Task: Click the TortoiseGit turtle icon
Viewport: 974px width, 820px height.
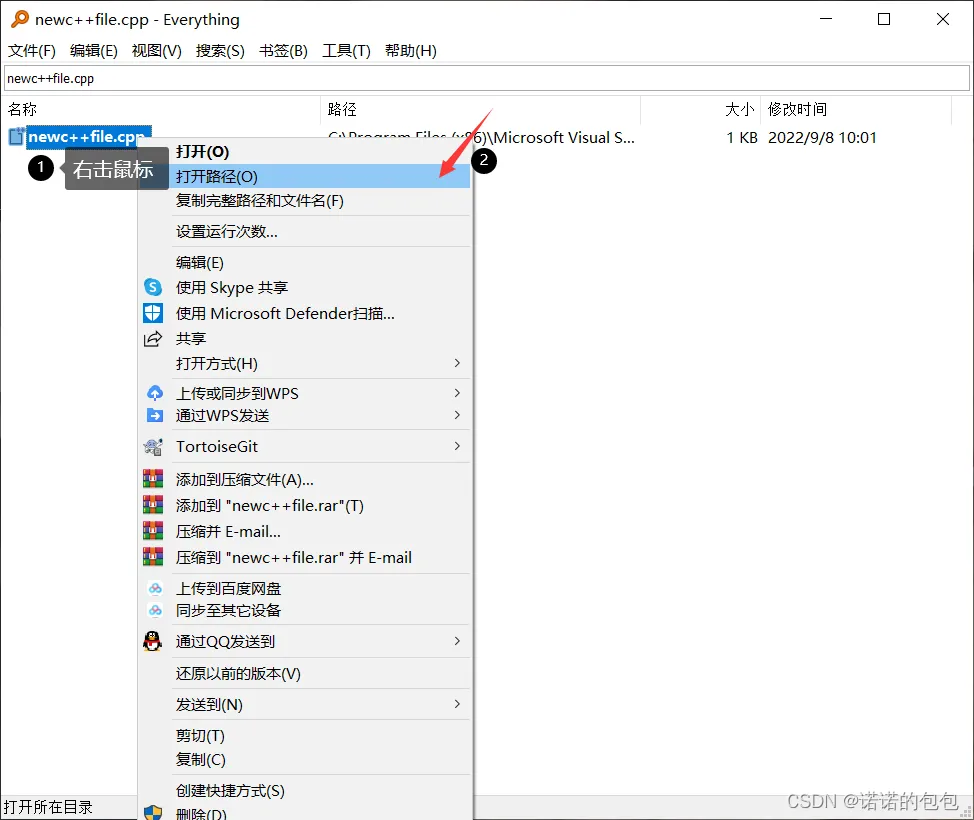Action: tap(153, 446)
